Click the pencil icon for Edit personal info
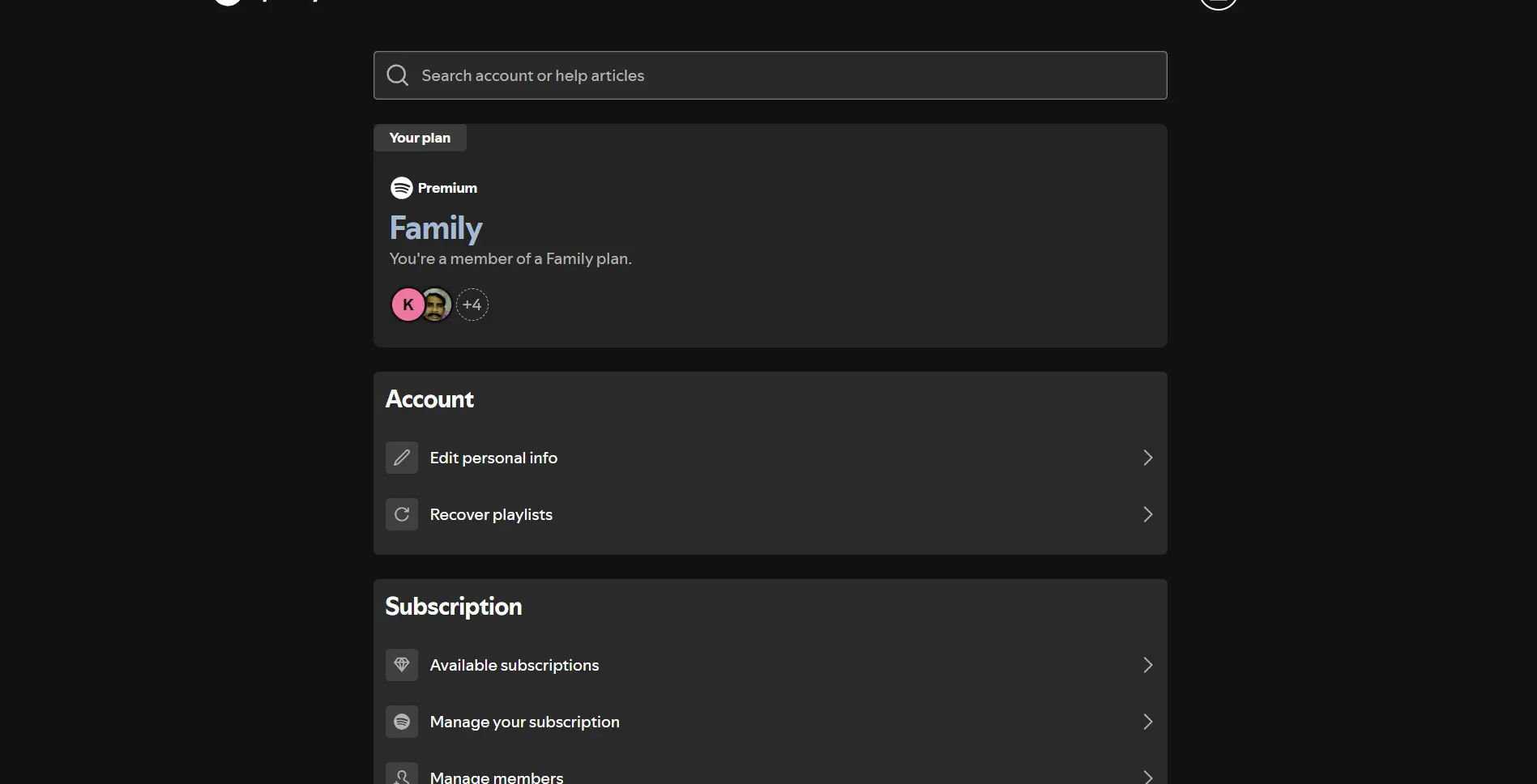 [402, 458]
